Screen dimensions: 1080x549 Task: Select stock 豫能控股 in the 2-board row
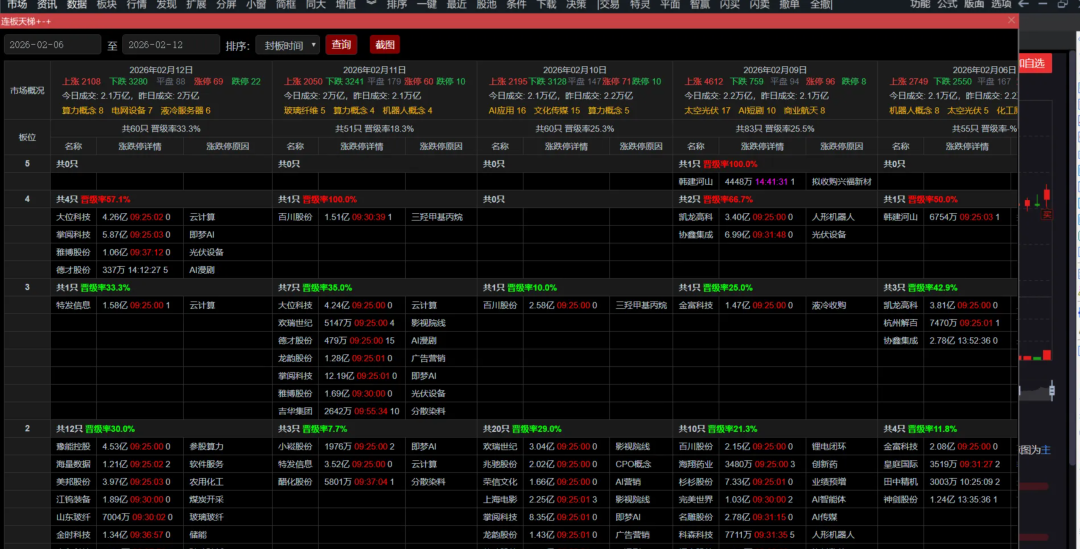pyautogui.click(x=73, y=446)
